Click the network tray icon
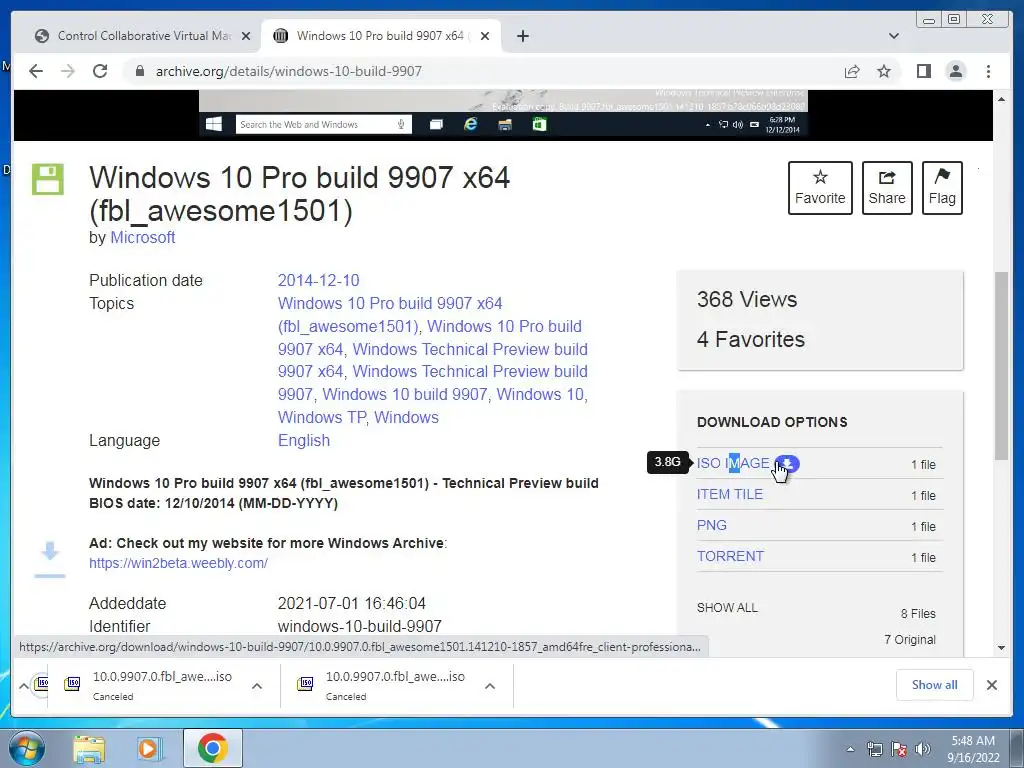This screenshot has height=768, width=1024. tap(874, 749)
